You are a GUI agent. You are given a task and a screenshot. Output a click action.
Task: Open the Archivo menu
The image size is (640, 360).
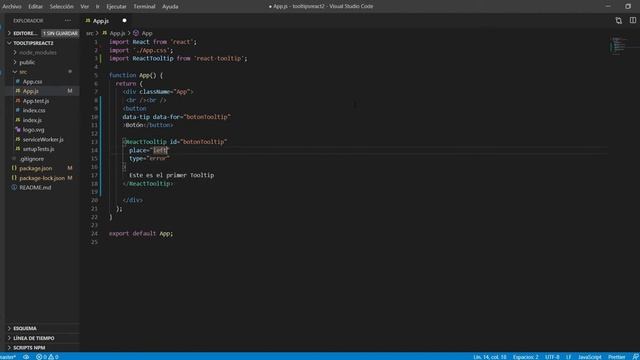pyautogui.click(x=12, y=6)
